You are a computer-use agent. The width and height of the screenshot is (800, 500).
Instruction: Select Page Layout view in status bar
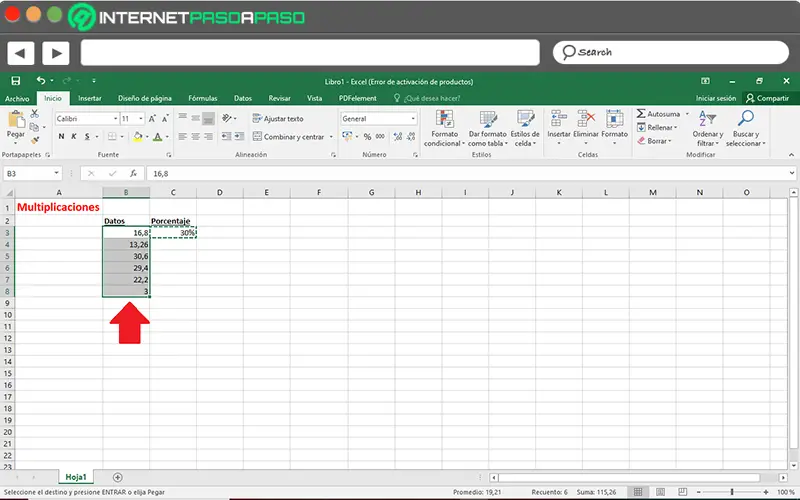pos(660,492)
